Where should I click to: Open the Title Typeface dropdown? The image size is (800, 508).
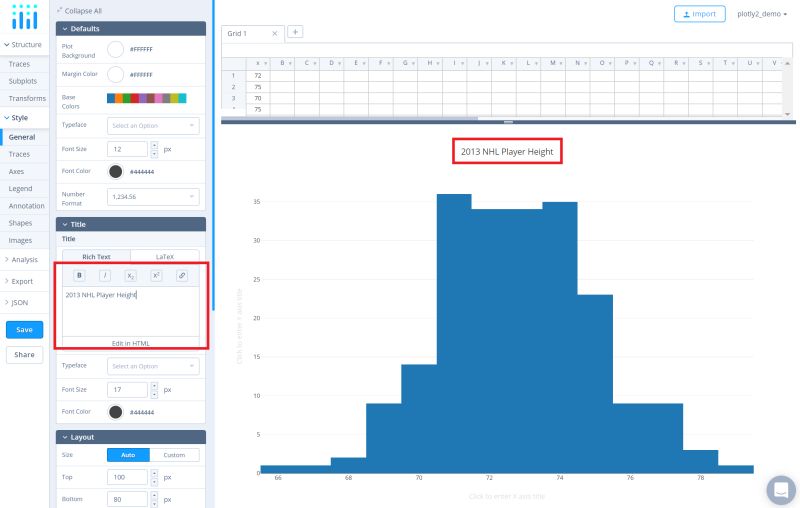click(x=153, y=366)
